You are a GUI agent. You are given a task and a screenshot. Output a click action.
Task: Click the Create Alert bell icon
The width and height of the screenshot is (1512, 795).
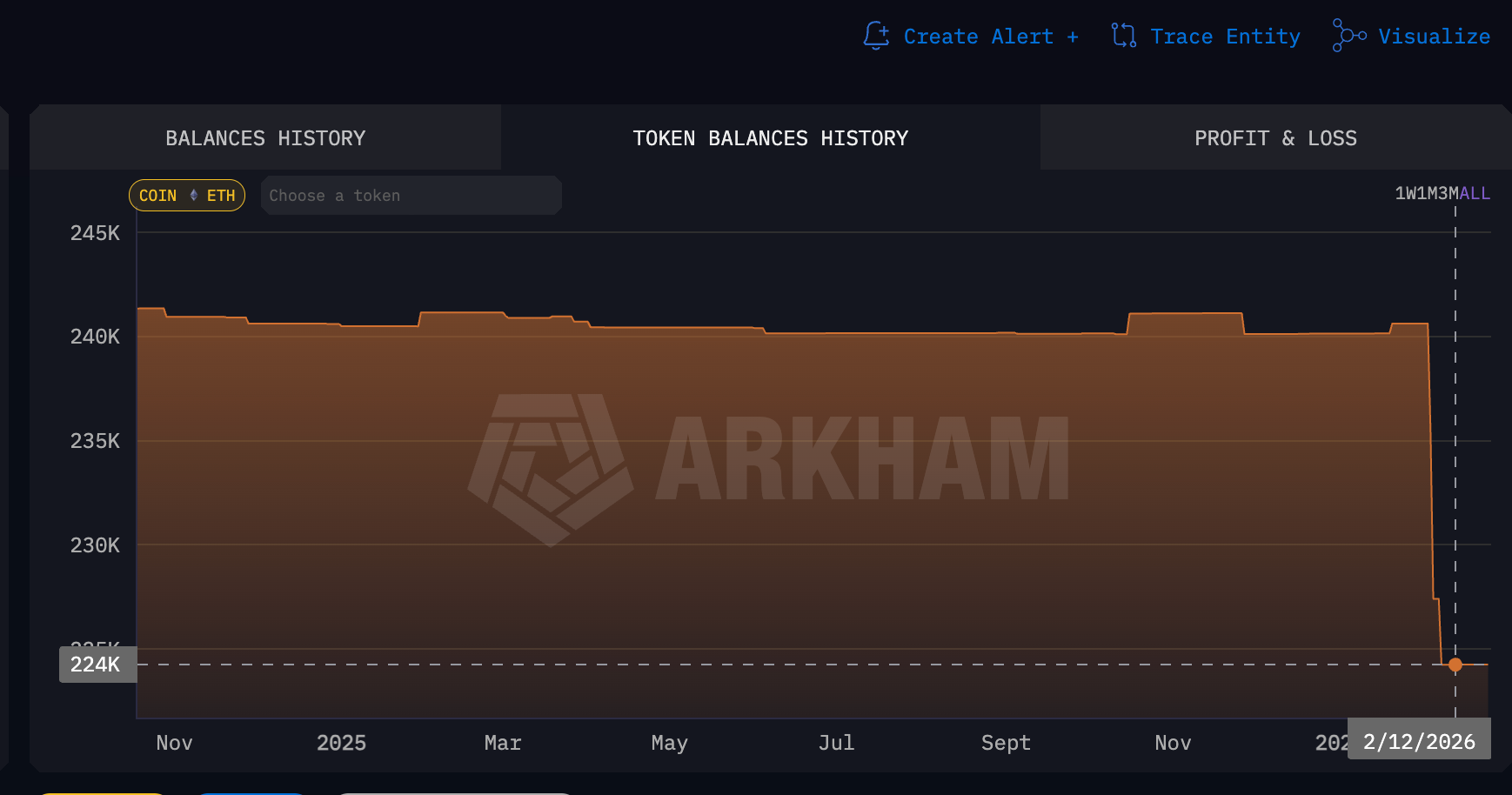[876, 36]
